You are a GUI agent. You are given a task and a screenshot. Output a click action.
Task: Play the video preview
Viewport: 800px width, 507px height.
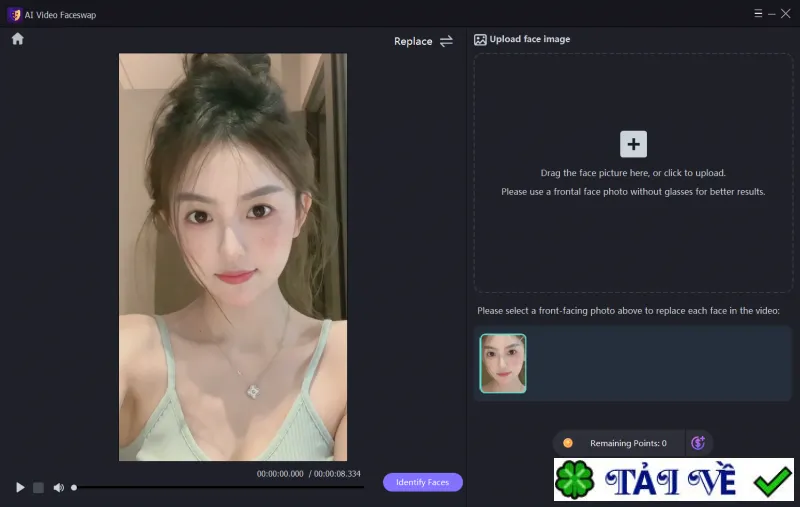point(20,488)
